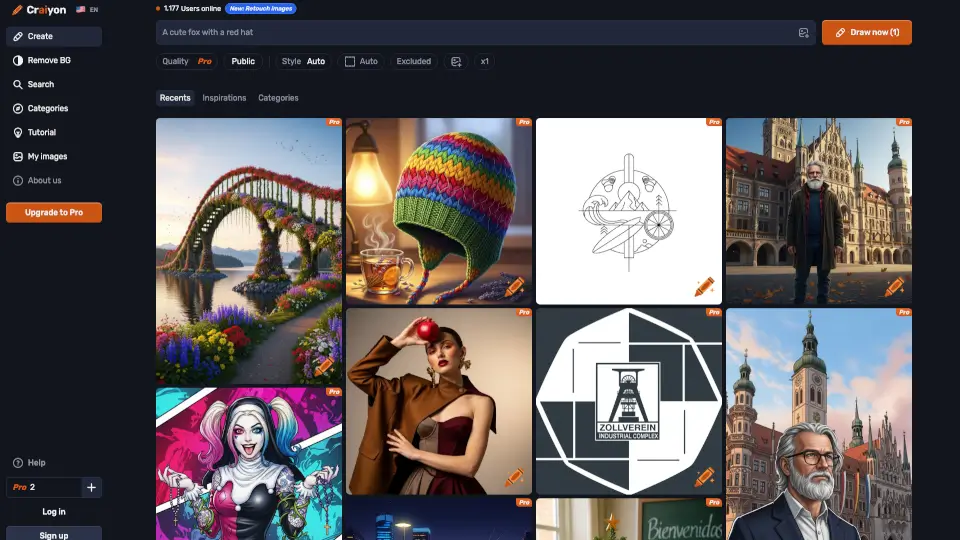Toggle the Public visibility option
The width and height of the screenshot is (960, 540).
[x=243, y=61]
